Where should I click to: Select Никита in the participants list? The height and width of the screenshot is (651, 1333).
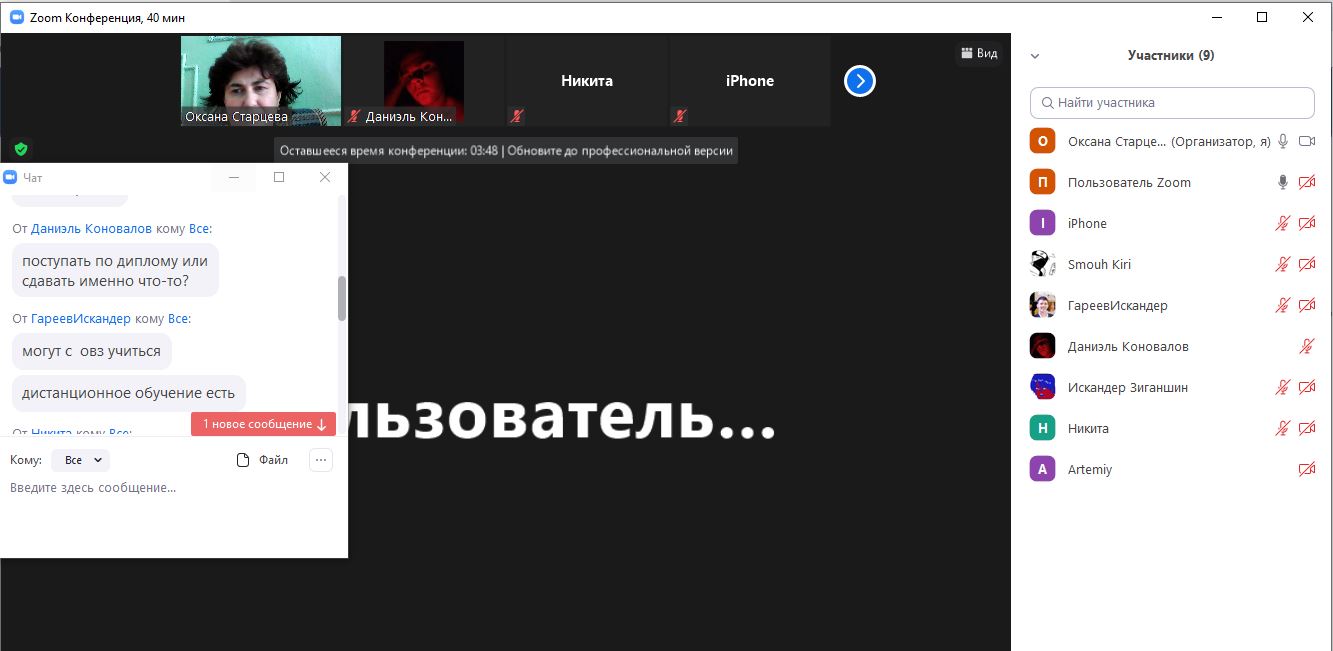(x=1088, y=429)
